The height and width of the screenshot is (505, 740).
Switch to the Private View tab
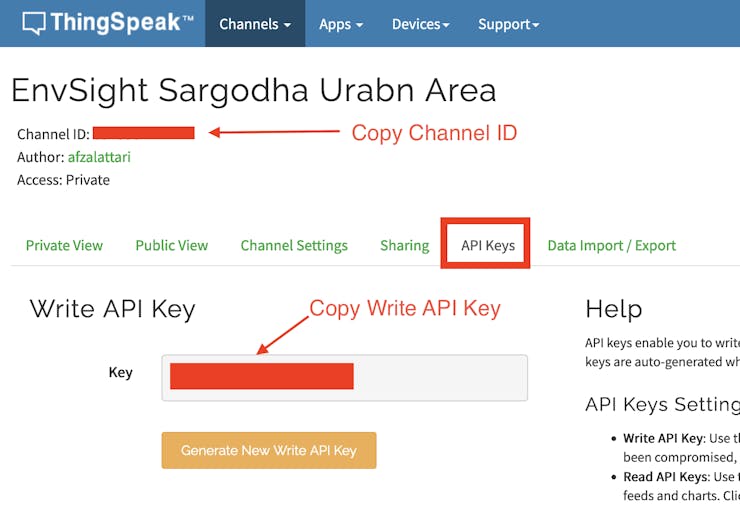64,245
